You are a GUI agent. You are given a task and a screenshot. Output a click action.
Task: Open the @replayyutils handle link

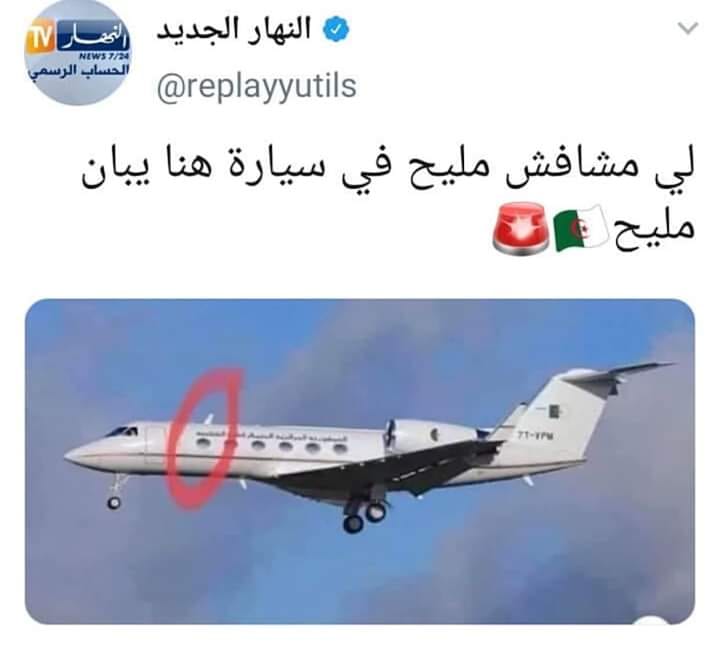[257, 86]
